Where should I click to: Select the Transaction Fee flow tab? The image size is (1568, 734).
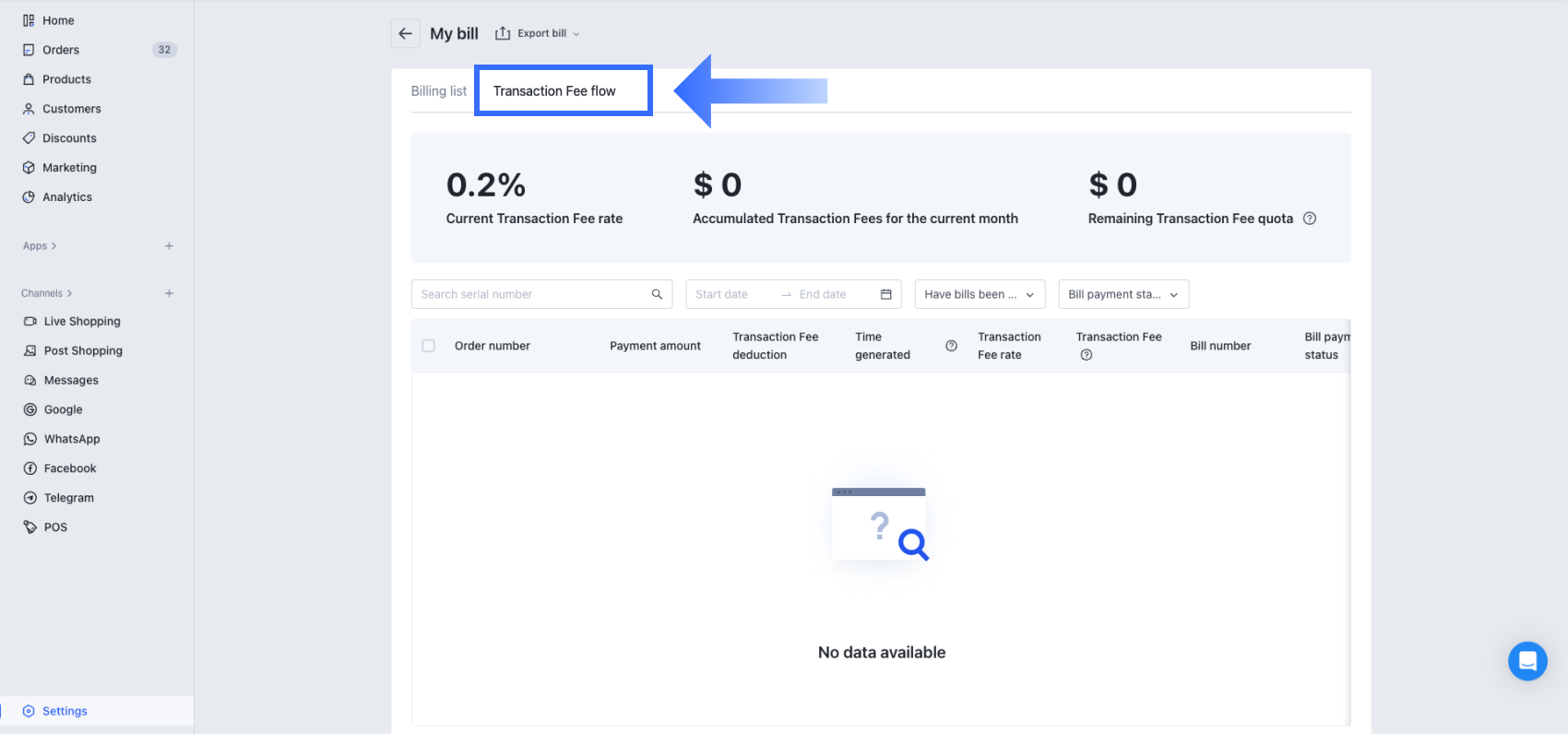coord(554,91)
